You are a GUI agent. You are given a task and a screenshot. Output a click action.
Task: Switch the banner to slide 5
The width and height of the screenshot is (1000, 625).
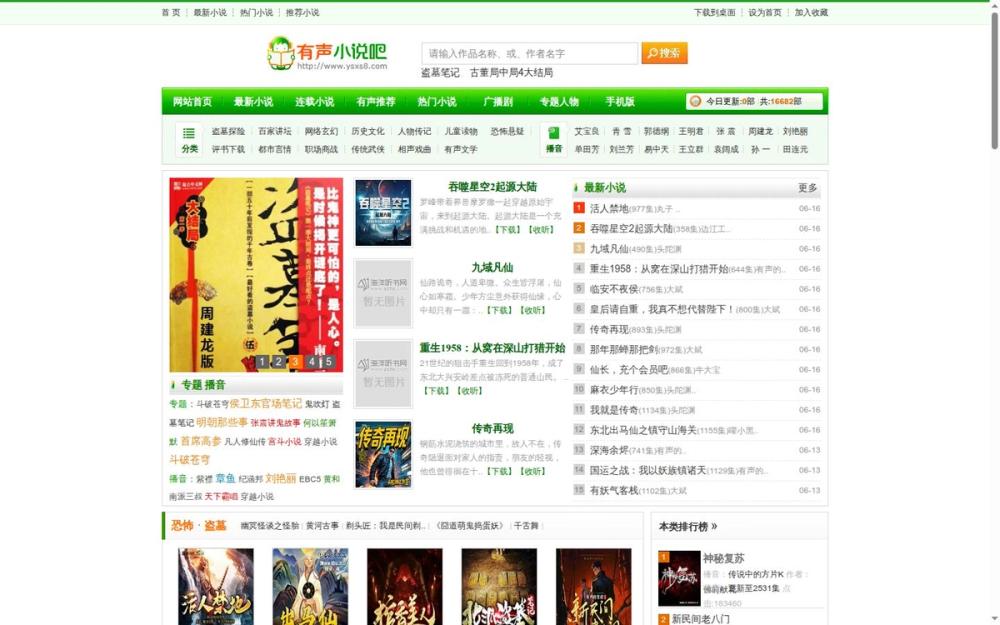pyautogui.click(x=328, y=362)
